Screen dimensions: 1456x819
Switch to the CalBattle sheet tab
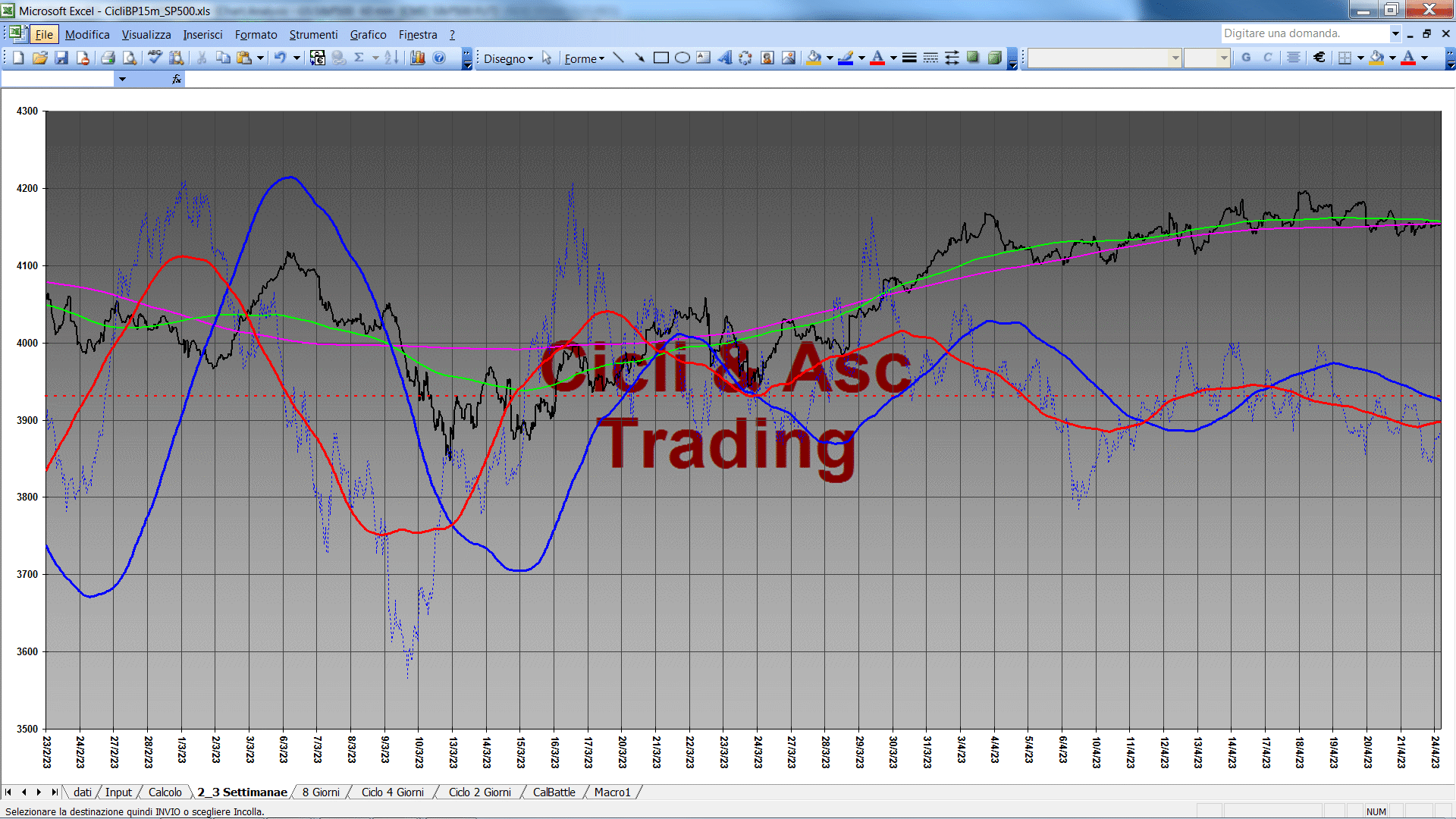tap(554, 792)
